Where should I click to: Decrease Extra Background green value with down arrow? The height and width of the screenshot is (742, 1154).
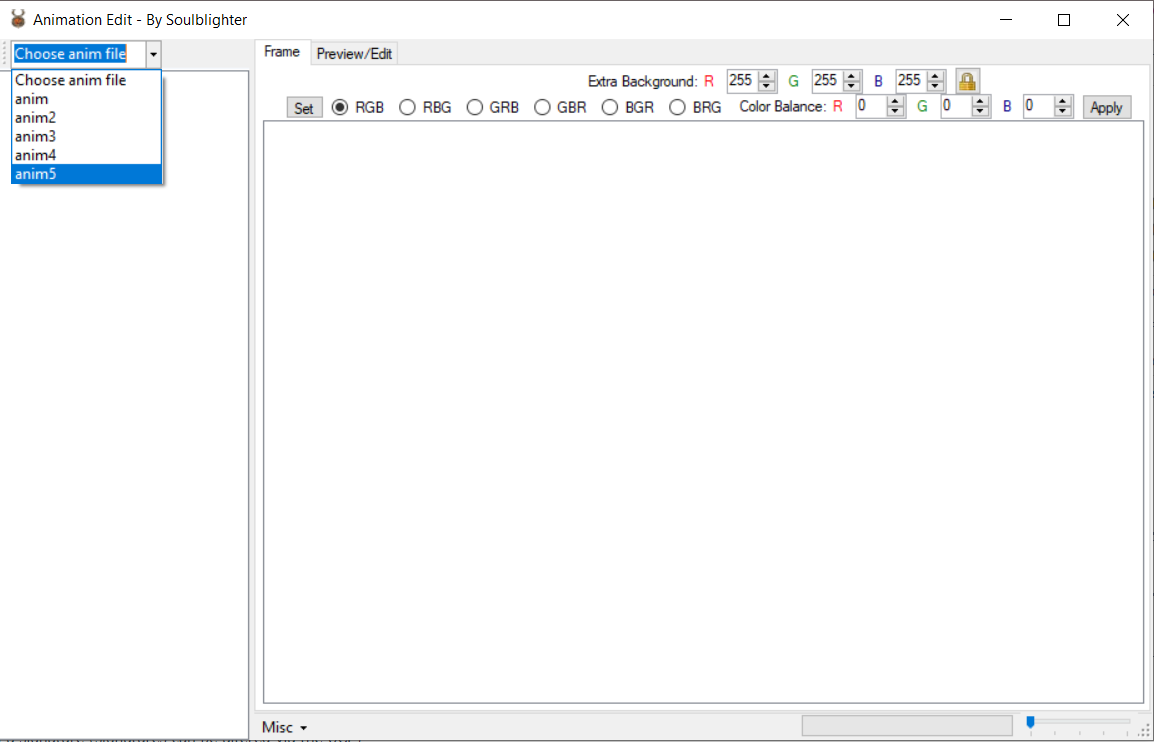(852, 86)
